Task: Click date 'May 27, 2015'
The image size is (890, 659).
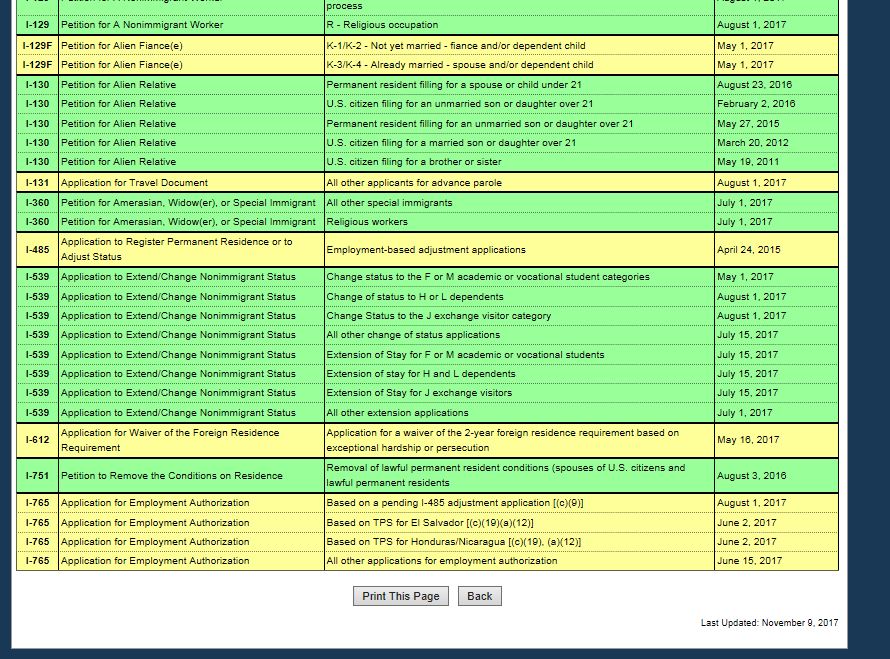Action: point(748,124)
